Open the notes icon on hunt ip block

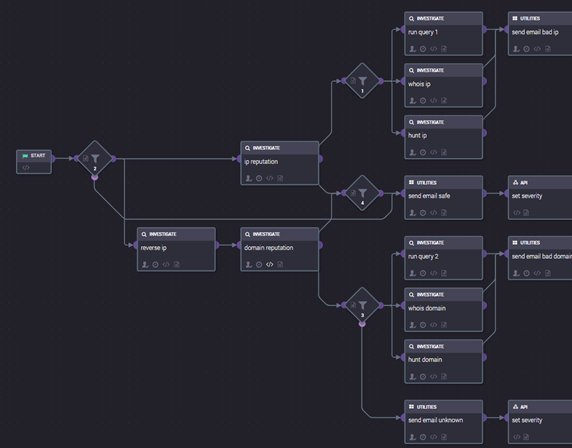pos(444,152)
